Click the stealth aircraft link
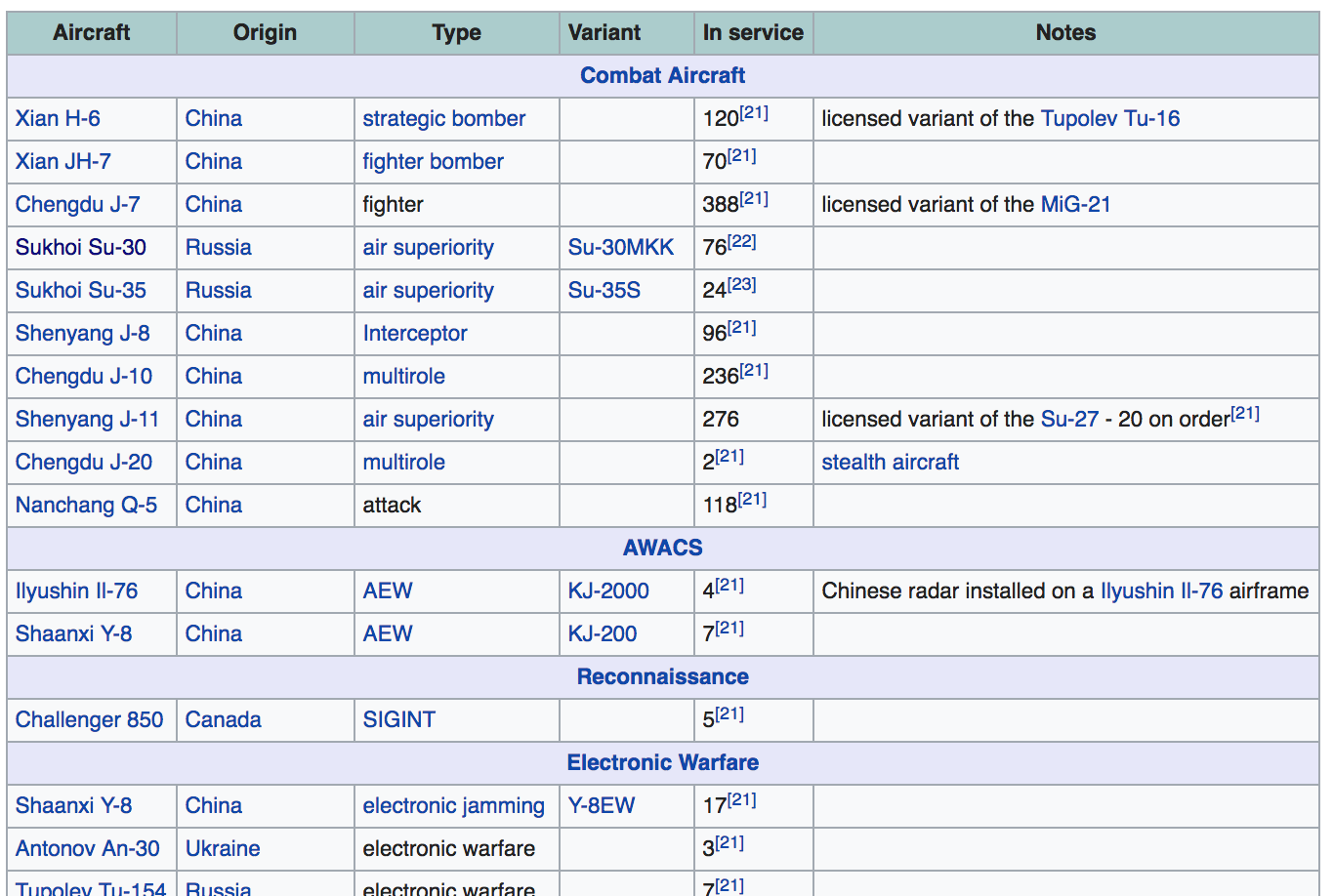1333x896 pixels. click(890, 463)
